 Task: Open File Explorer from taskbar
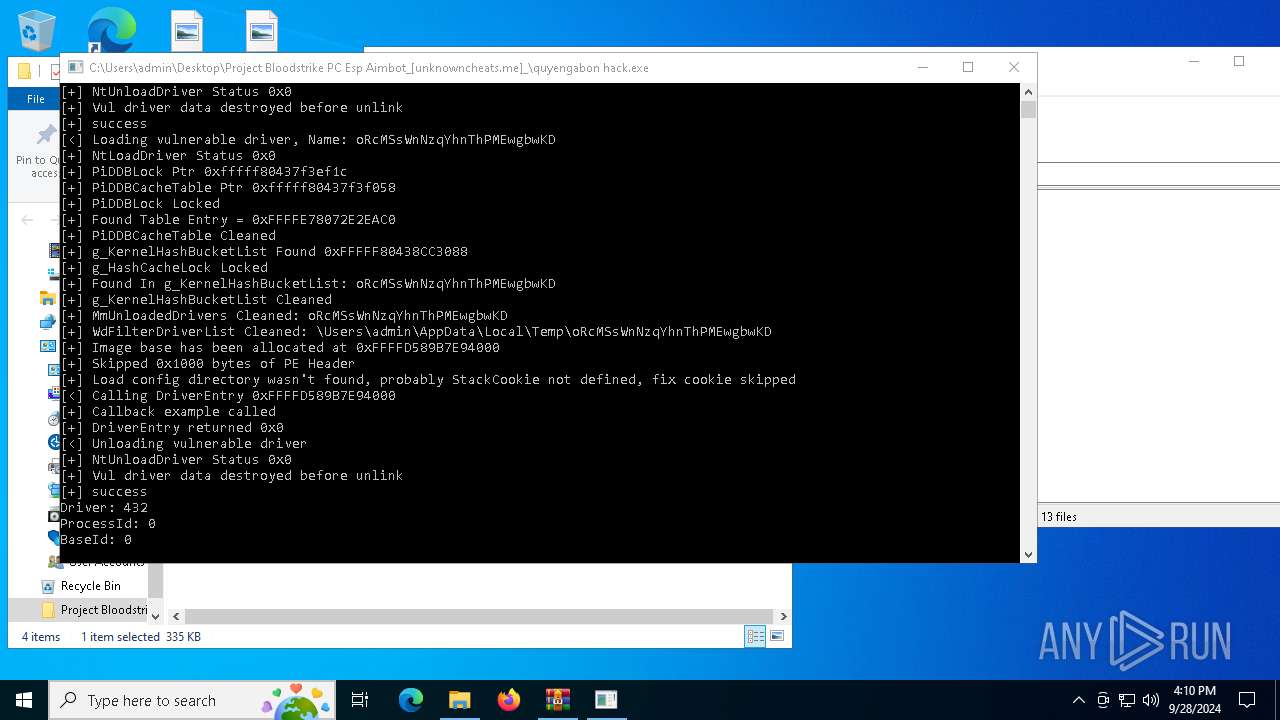tap(459, 700)
